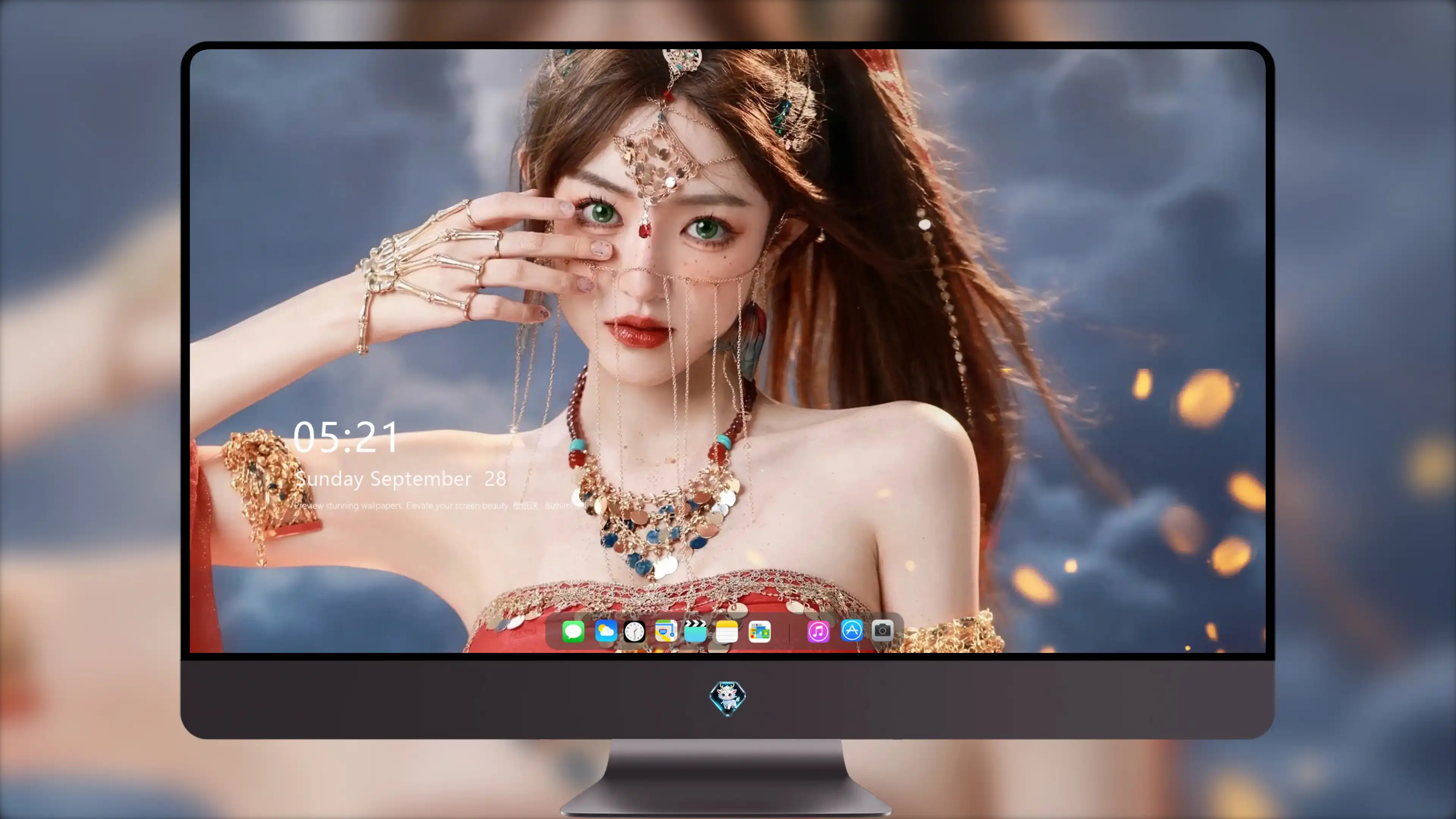
Task: Open the clapperboard Videos app in the dock
Action: pos(695,631)
